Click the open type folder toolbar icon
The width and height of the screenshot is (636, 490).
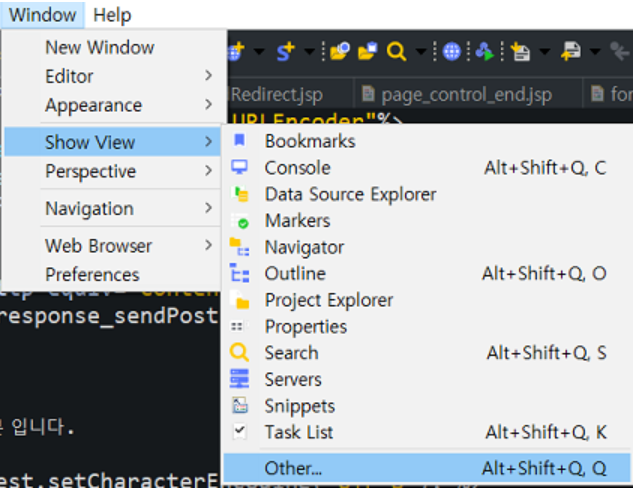click(340, 52)
